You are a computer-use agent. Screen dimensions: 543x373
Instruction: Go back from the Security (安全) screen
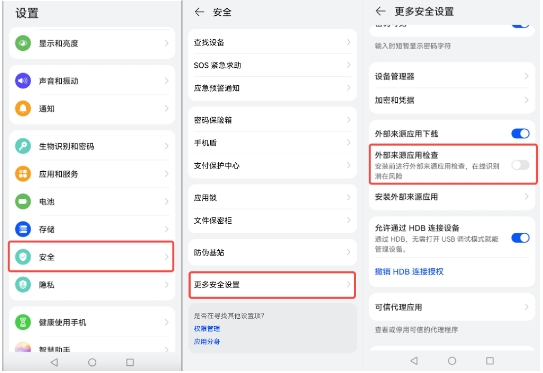tap(199, 12)
